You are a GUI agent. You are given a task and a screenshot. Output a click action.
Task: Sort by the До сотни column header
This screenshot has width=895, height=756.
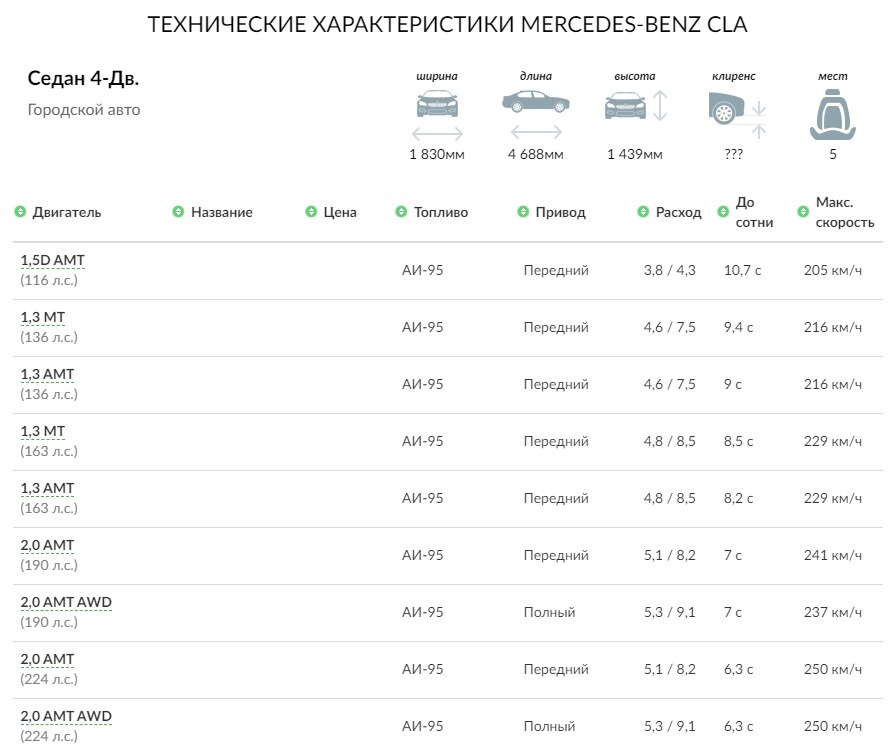coord(754,212)
